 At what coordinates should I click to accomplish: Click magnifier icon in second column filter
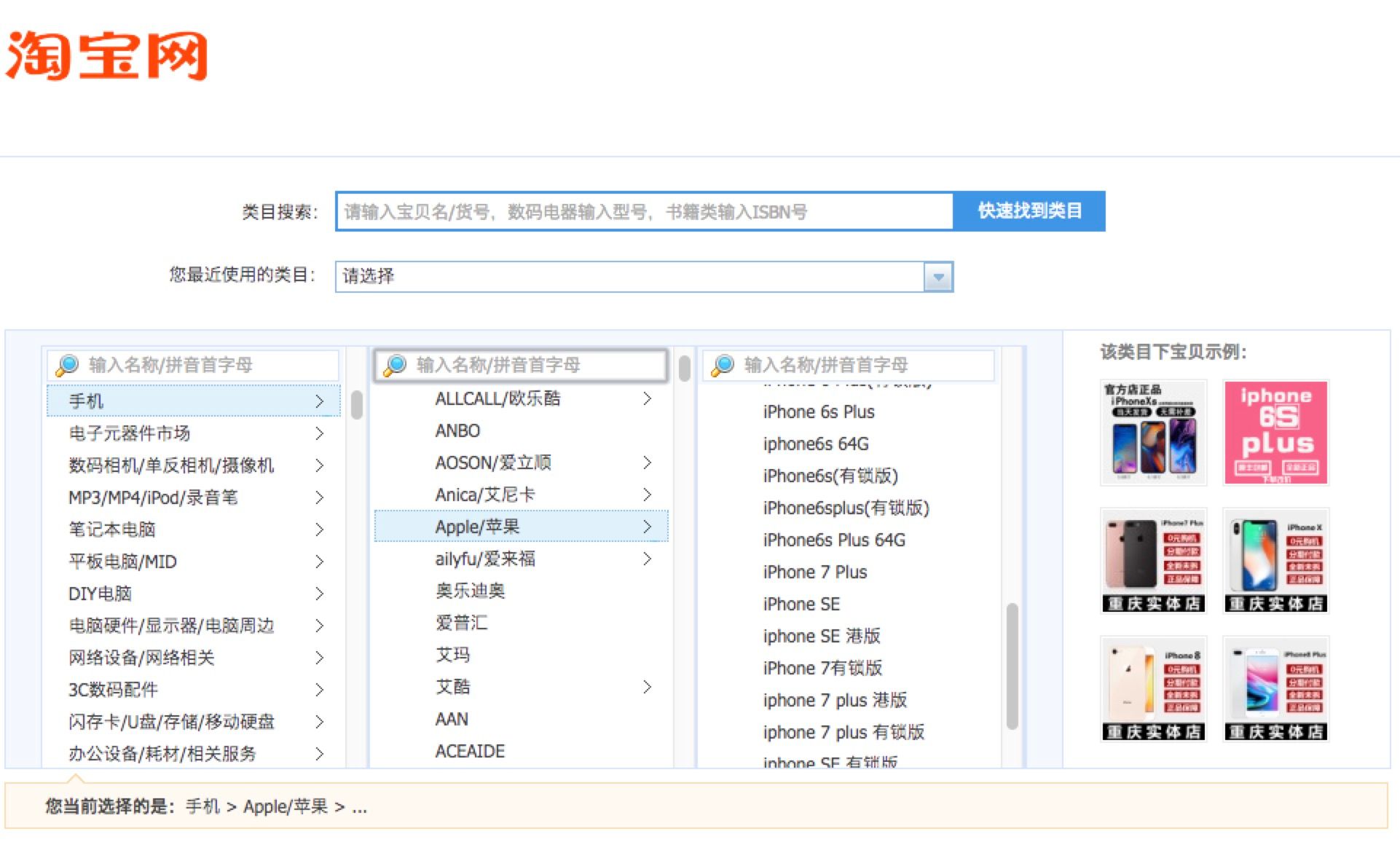[x=395, y=365]
